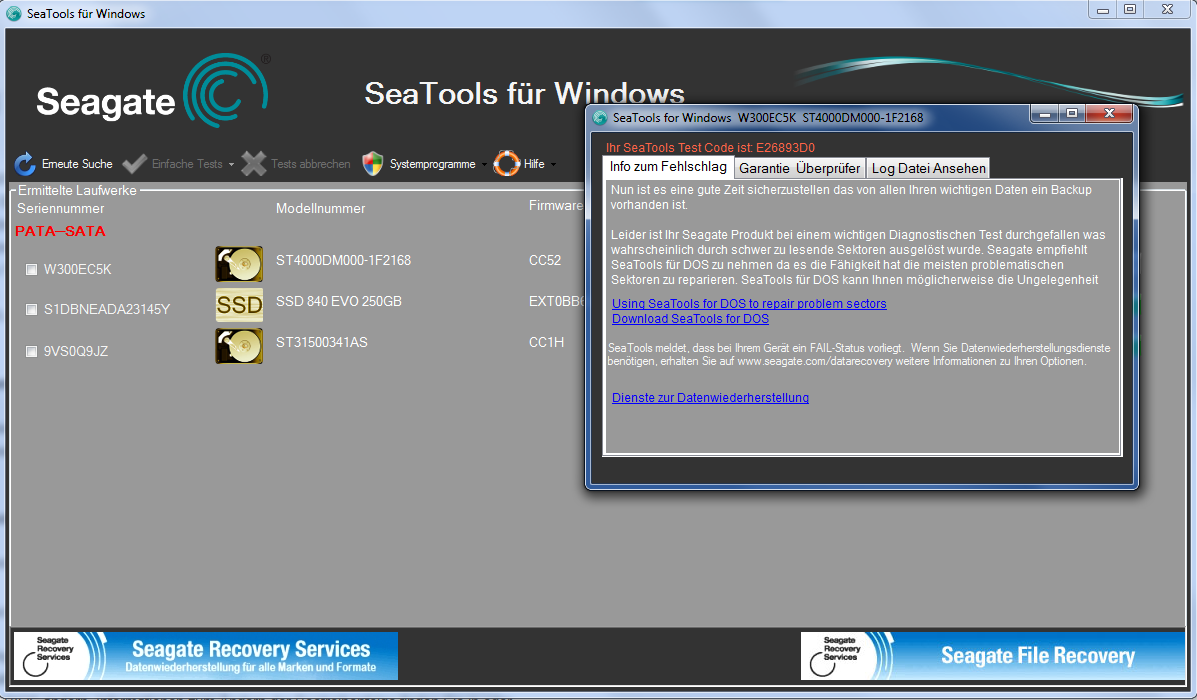This screenshot has width=1197, height=700.
Task: Select serial number W300EC5K text
Action: click(77, 269)
